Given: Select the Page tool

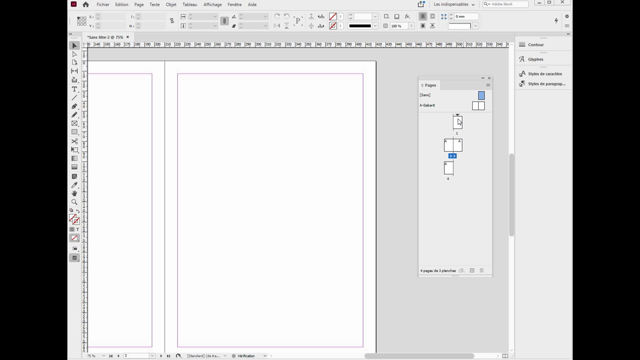Looking at the screenshot, I should pos(74,63).
